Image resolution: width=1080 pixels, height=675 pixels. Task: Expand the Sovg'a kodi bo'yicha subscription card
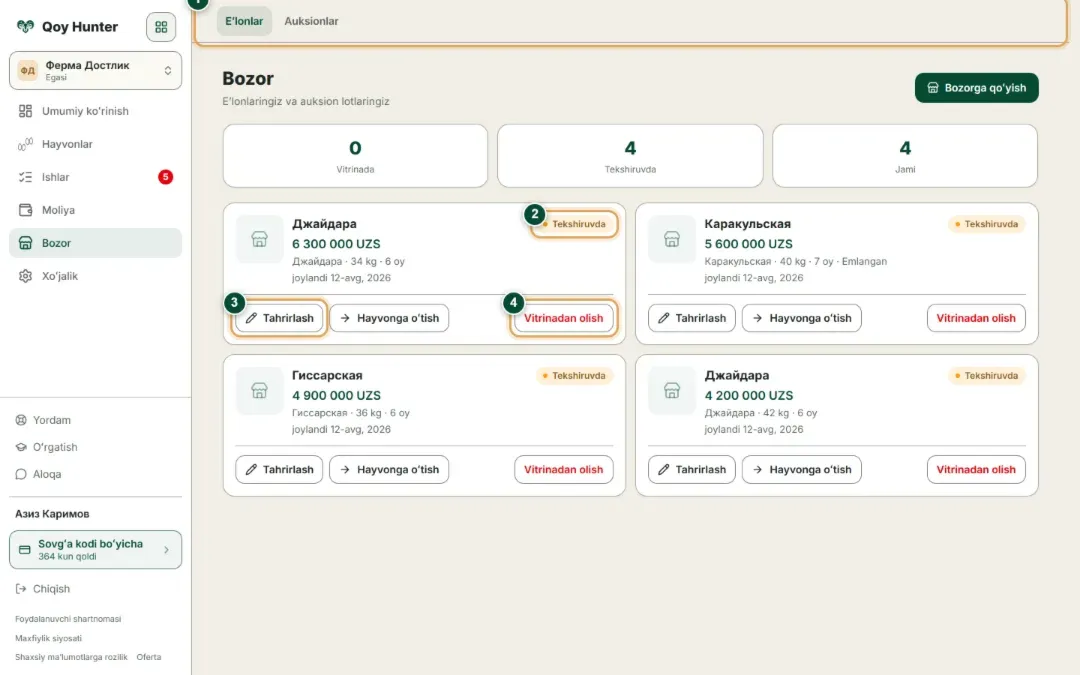pyautogui.click(x=96, y=550)
